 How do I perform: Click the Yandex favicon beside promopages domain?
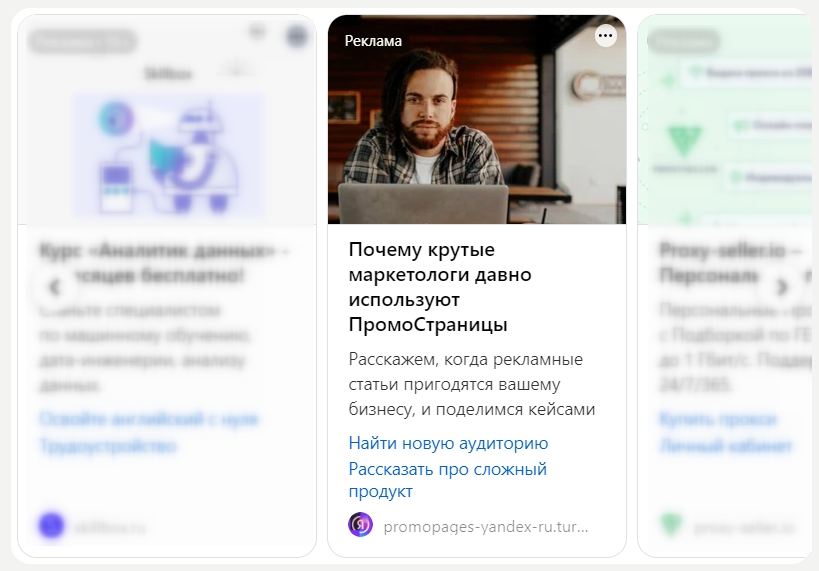tap(360, 525)
